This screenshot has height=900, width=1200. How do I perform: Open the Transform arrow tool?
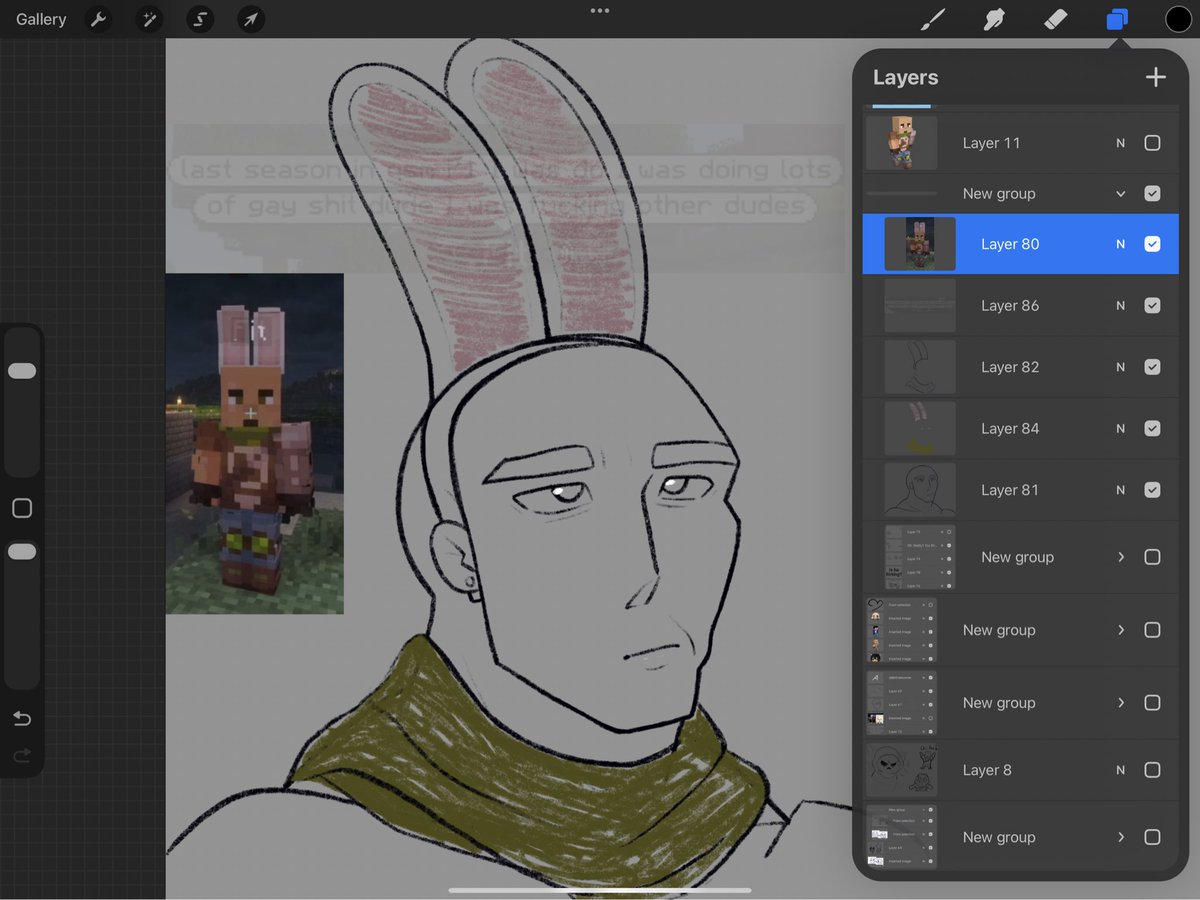pos(250,19)
